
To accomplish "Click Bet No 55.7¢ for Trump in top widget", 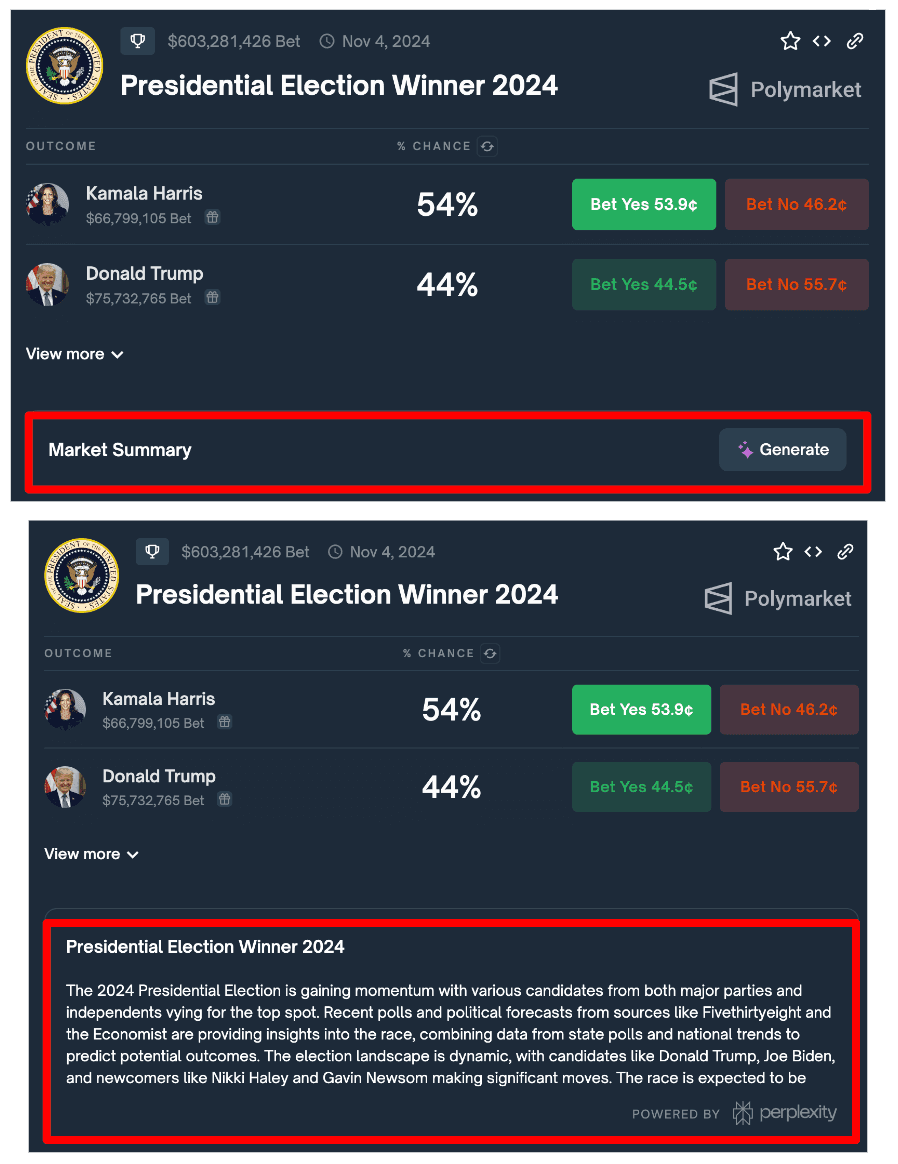I will 796,284.
